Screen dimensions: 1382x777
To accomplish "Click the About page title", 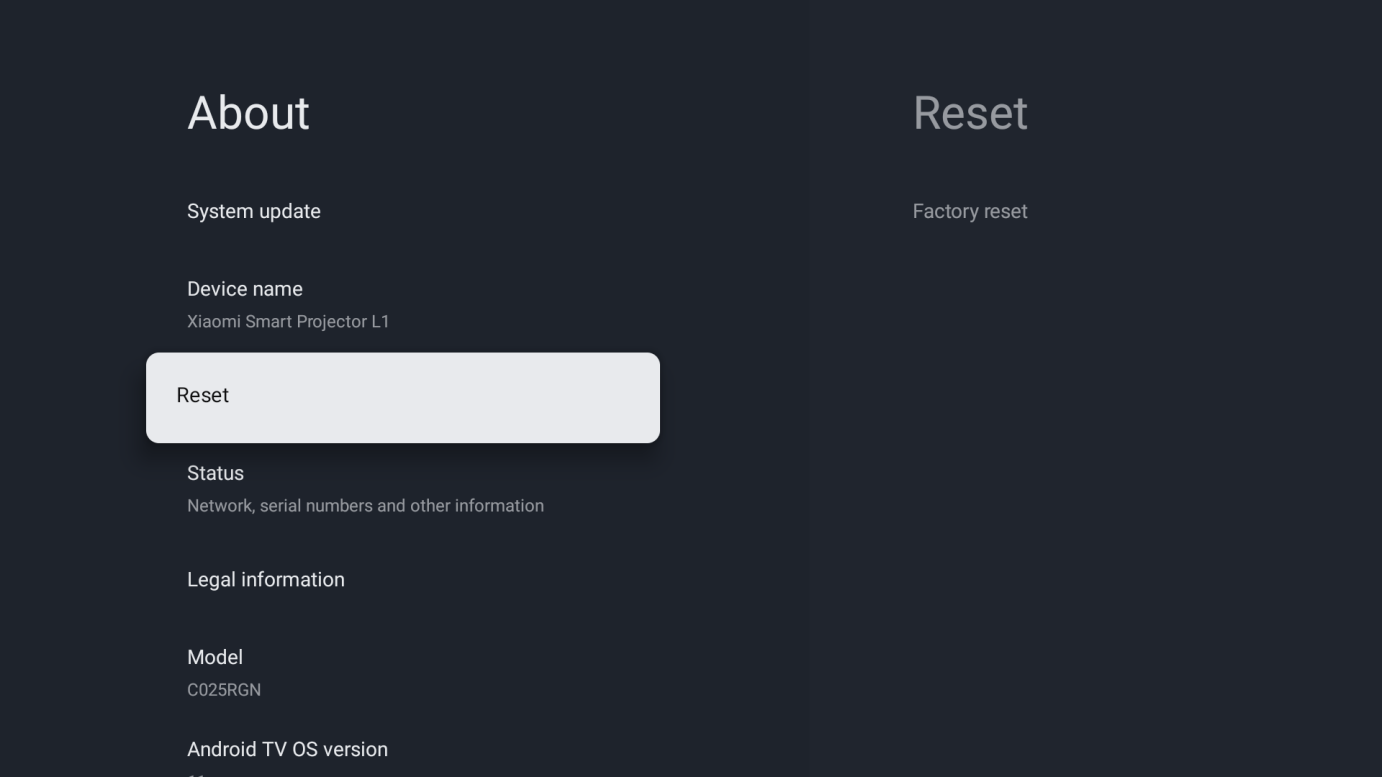I will [x=249, y=113].
